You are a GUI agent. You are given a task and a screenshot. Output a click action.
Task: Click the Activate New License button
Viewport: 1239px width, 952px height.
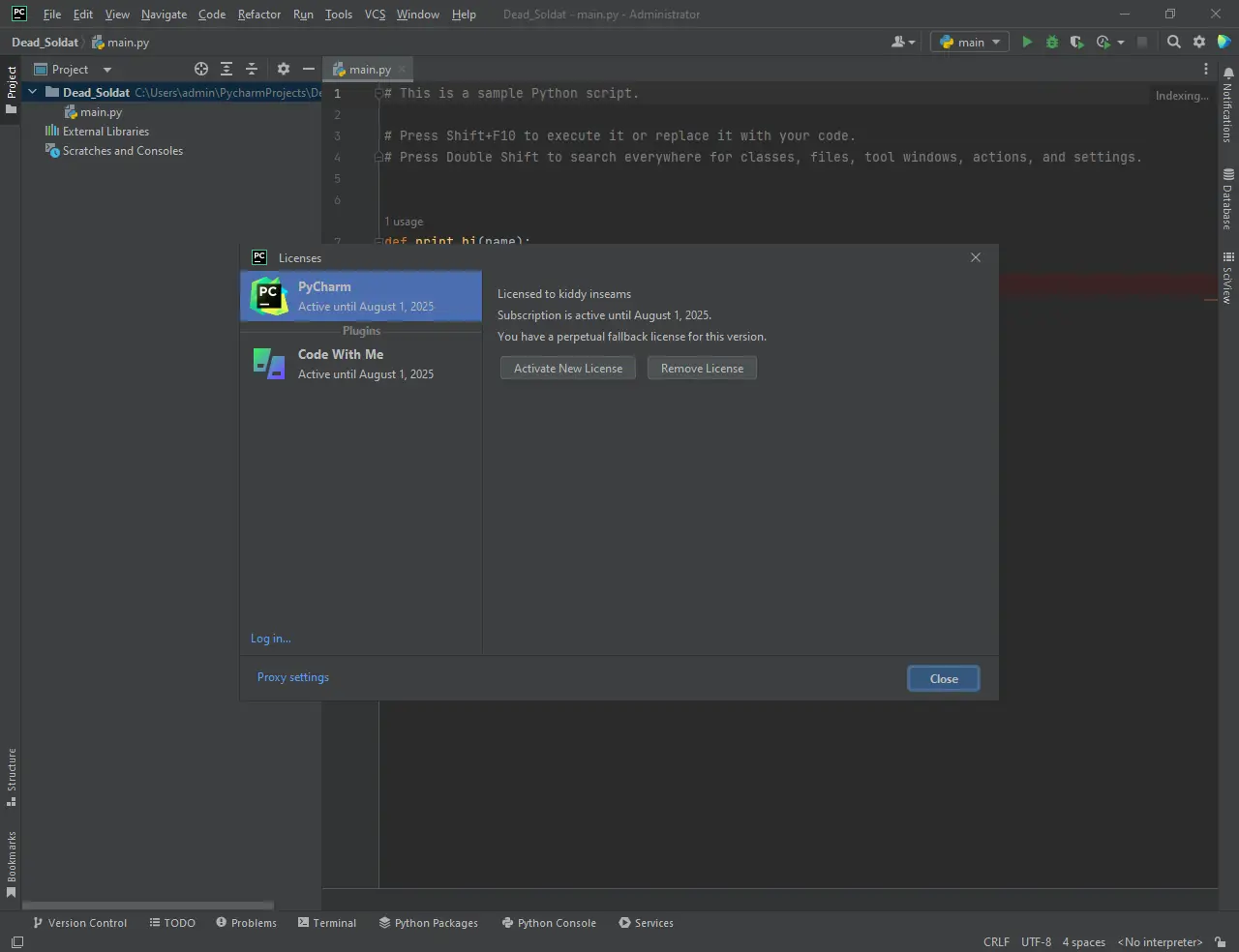tap(568, 369)
